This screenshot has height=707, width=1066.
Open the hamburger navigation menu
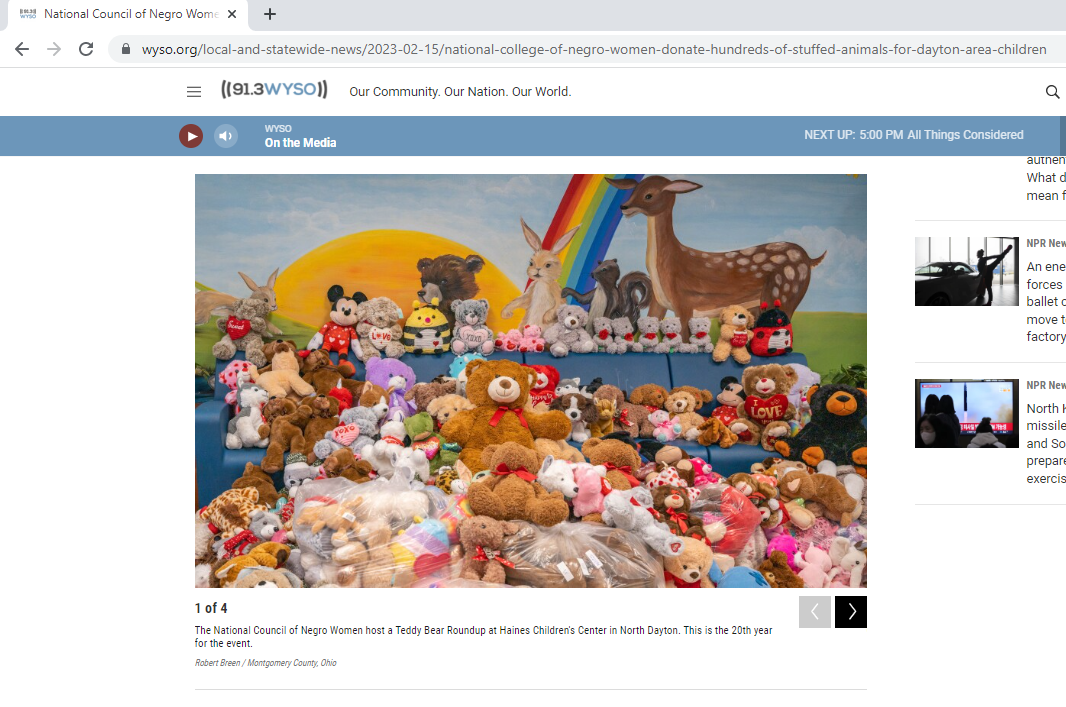[x=194, y=92]
